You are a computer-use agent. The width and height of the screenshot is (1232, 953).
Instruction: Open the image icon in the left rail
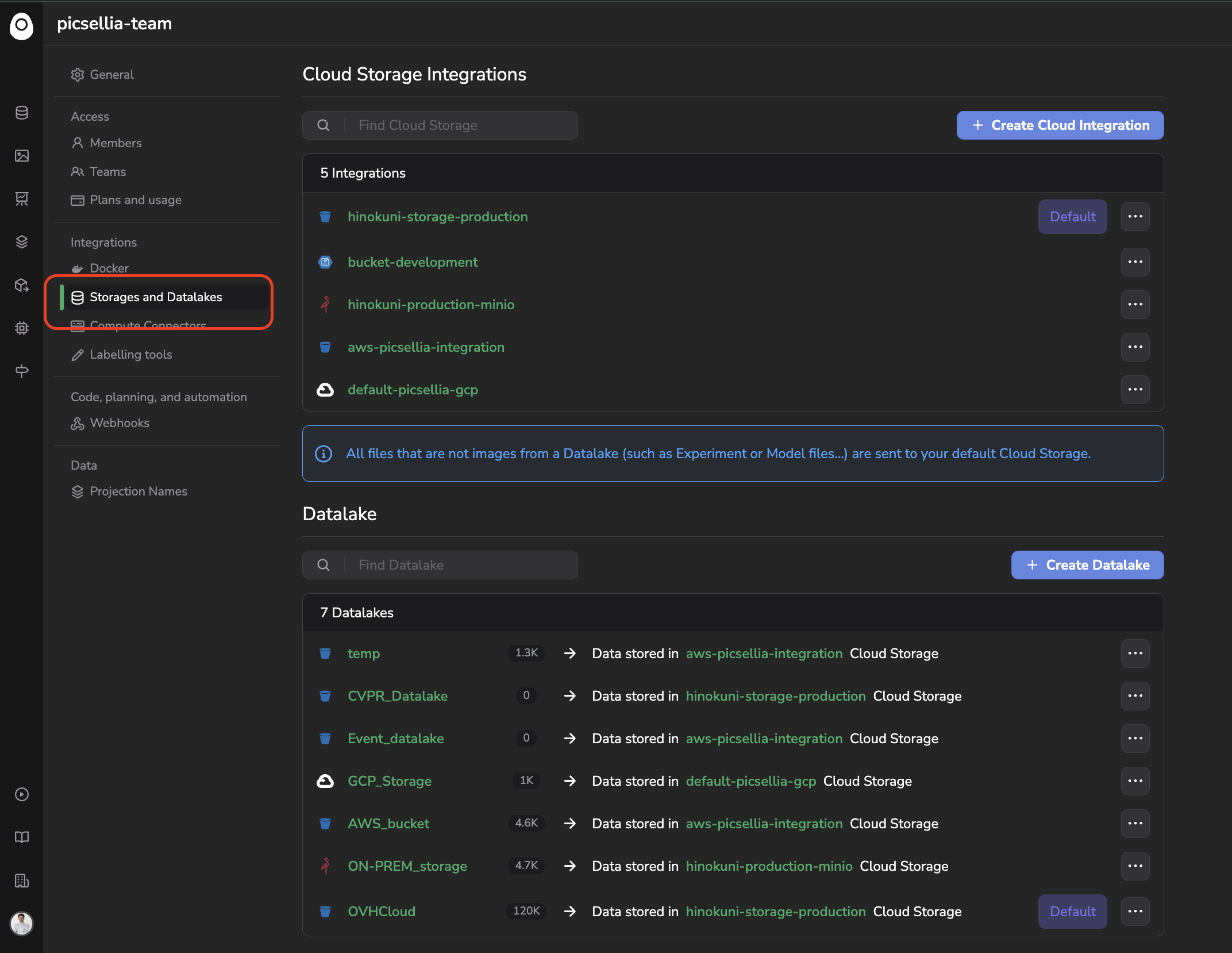pos(22,156)
